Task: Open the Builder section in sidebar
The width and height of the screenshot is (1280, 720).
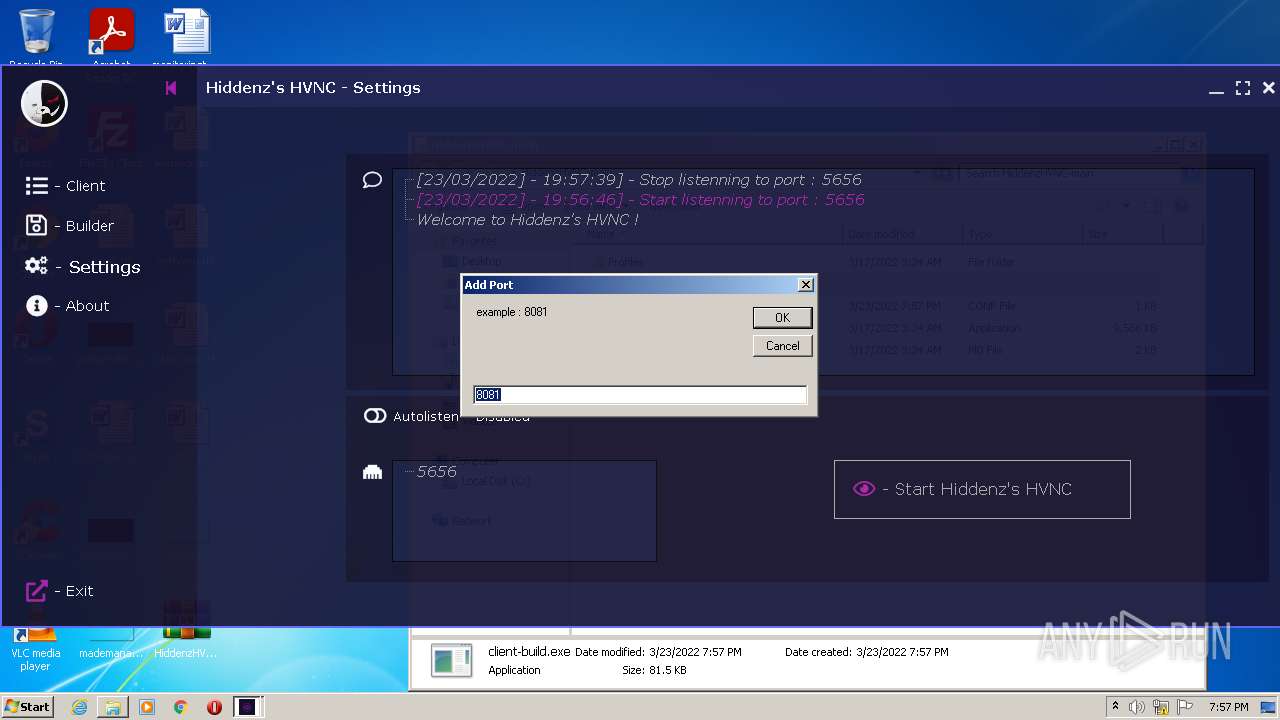Action: click(69, 226)
